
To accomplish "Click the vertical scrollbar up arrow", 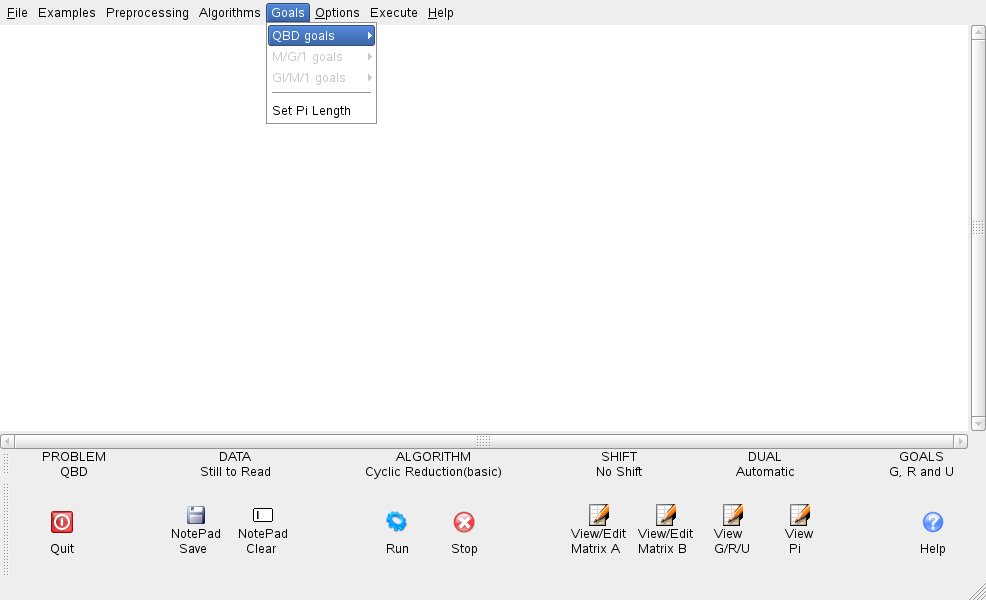I will point(978,32).
